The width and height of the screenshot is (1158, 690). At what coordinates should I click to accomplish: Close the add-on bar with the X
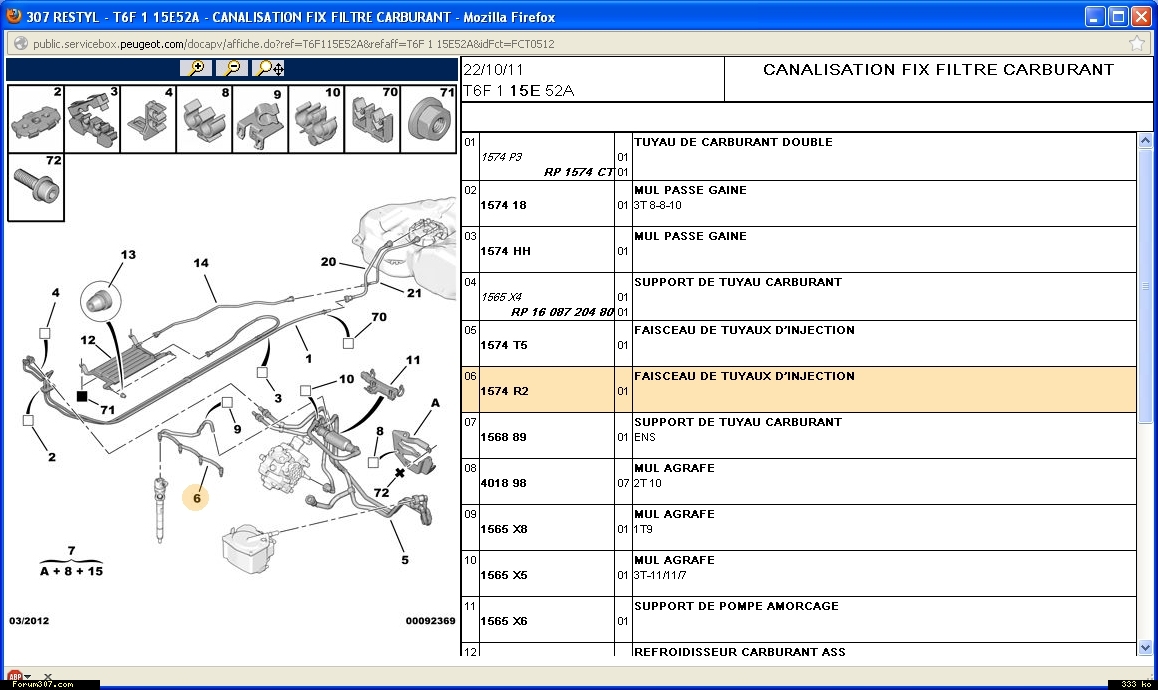tap(47, 677)
